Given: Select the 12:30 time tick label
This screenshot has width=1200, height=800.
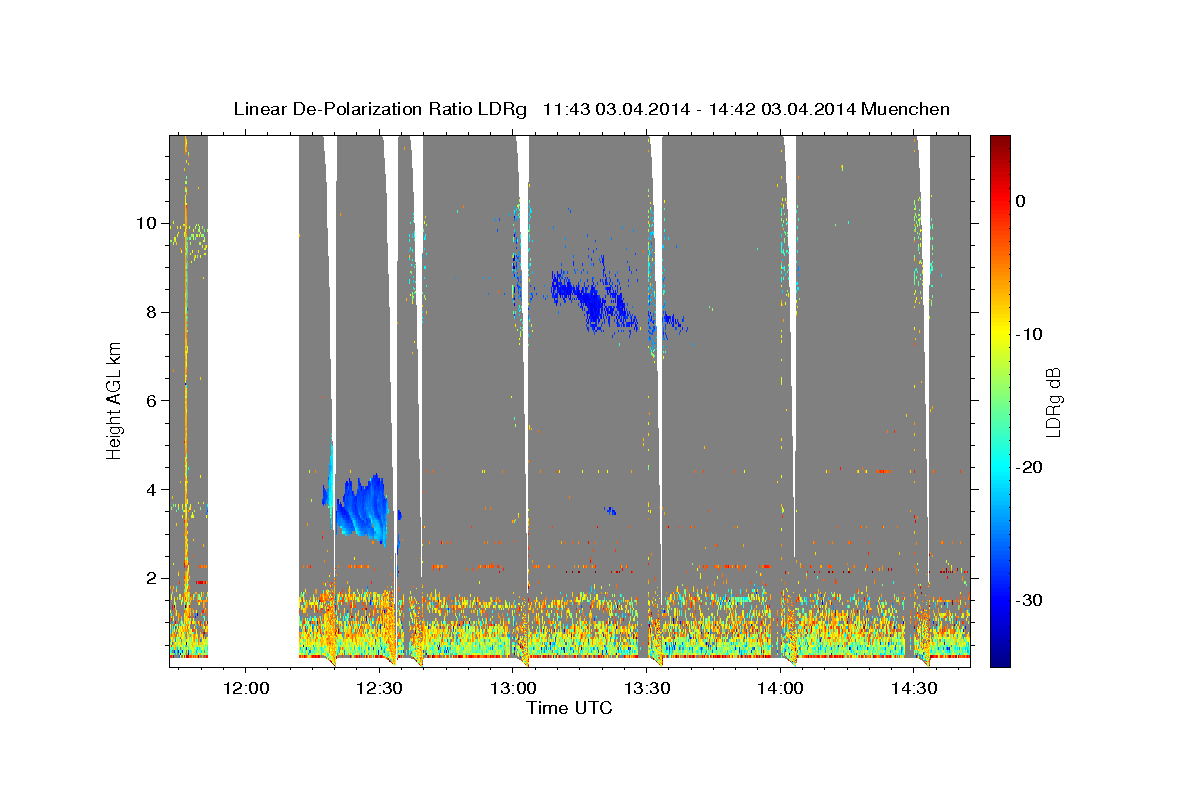Looking at the screenshot, I should (379, 688).
